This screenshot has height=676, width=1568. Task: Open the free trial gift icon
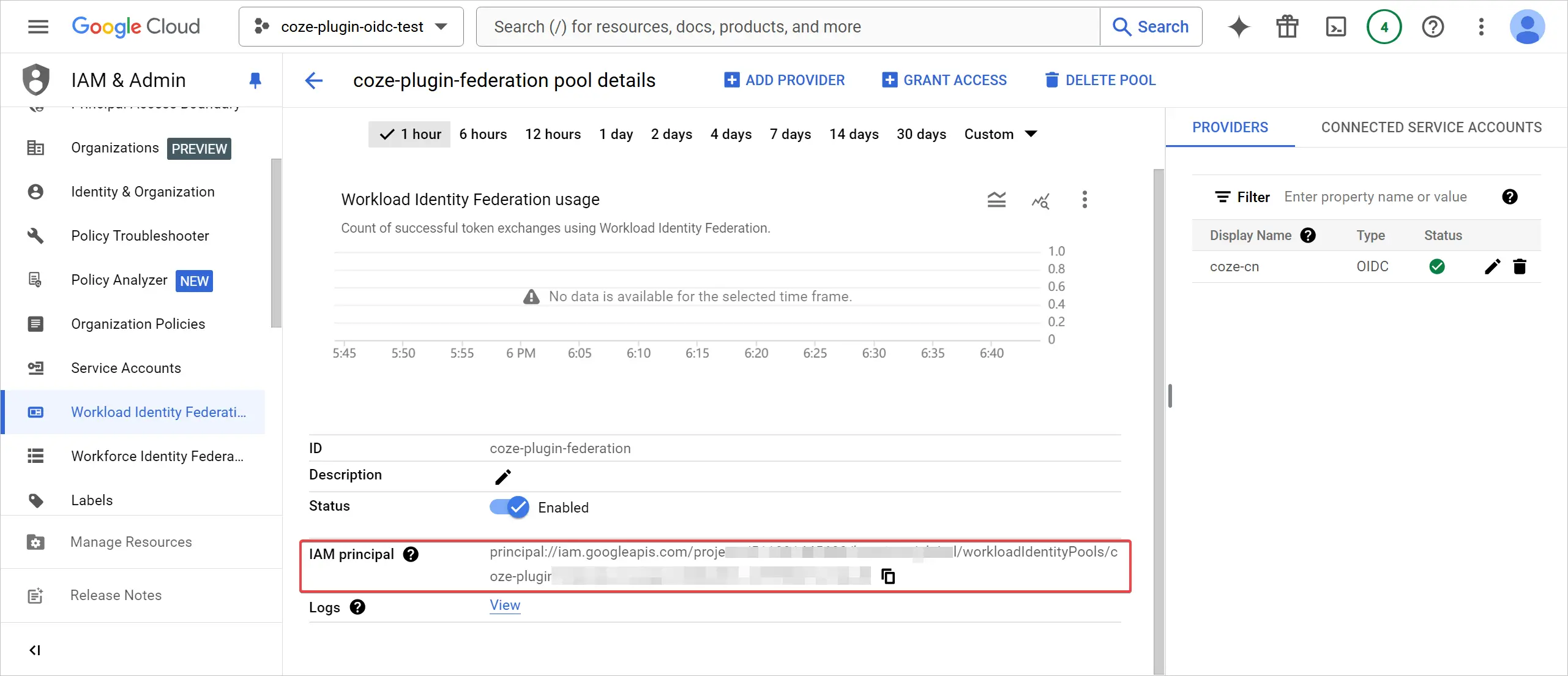coord(1287,27)
